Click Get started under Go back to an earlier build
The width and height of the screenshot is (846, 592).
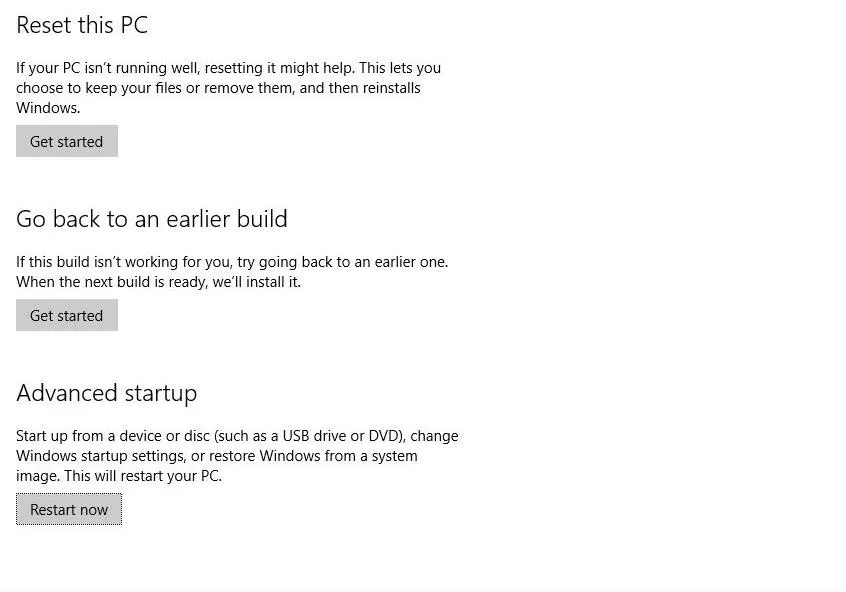pos(67,315)
